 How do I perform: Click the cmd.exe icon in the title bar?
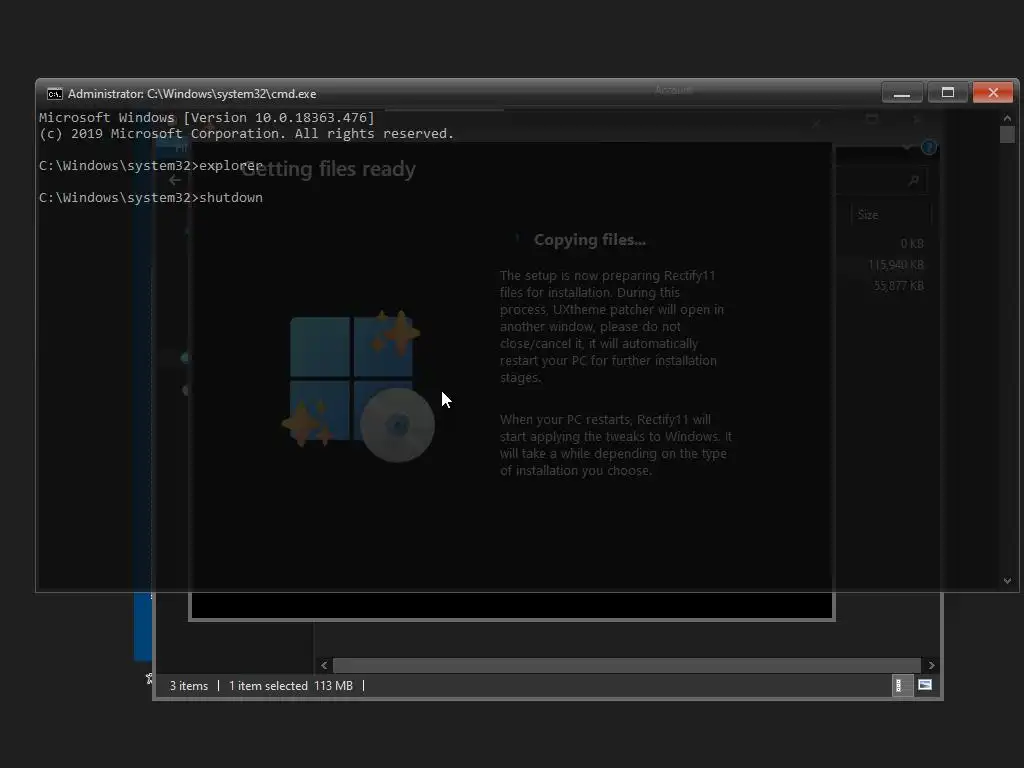pyautogui.click(x=55, y=94)
